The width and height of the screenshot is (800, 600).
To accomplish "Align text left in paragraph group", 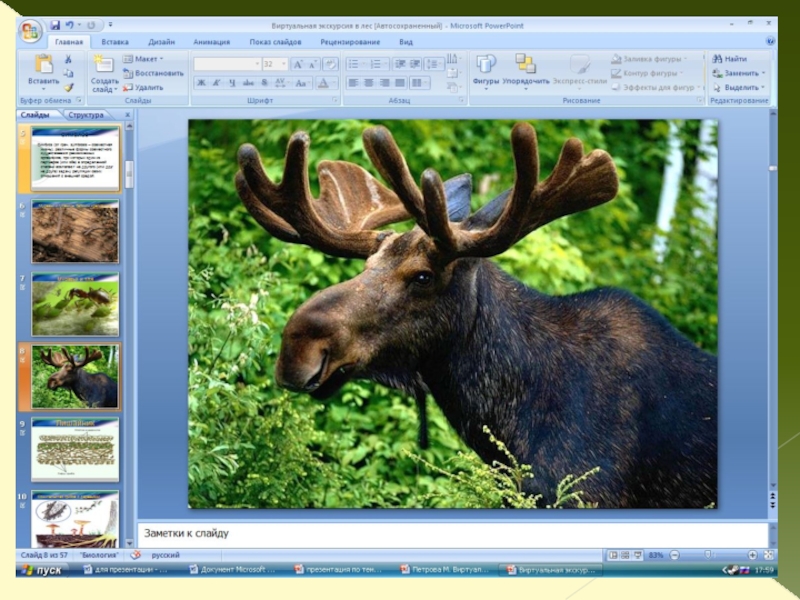I will click(x=354, y=83).
